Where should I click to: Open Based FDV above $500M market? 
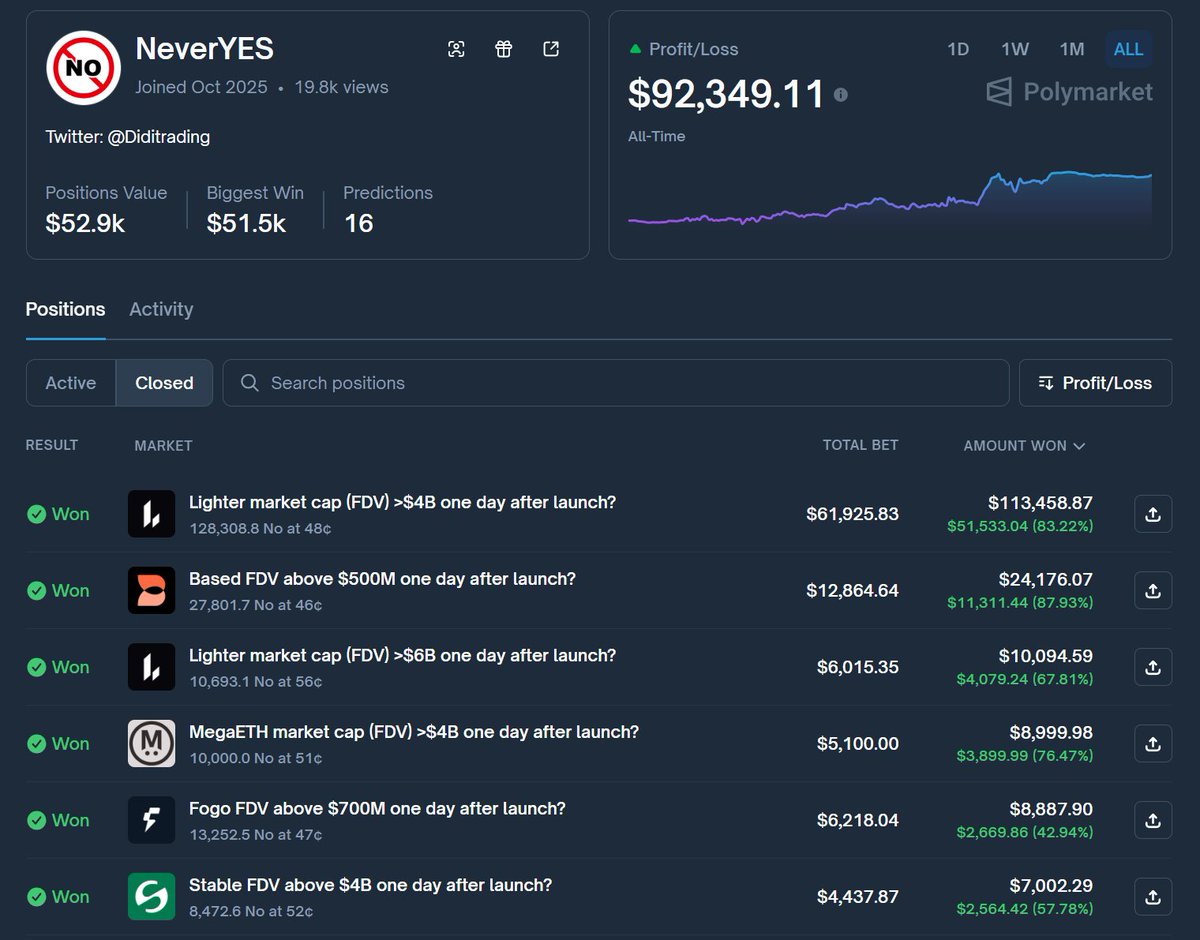point(382,578)
